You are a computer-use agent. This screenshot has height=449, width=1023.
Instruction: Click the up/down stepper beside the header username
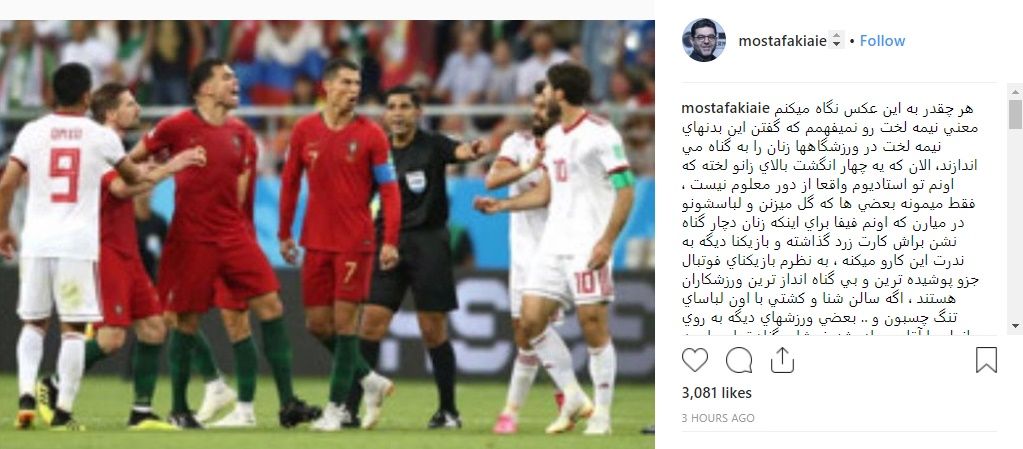[x=836, y=40]
